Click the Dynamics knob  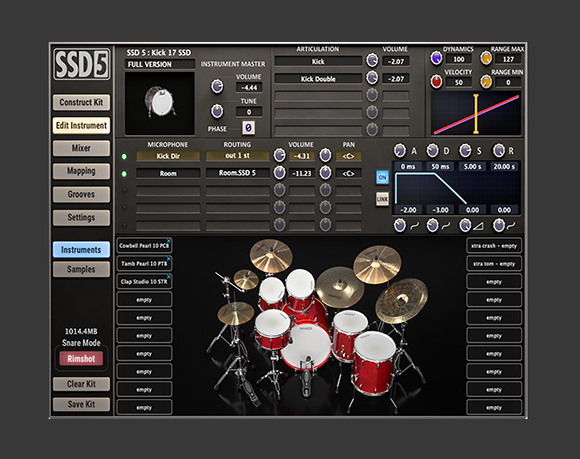(x=436, y=58)
